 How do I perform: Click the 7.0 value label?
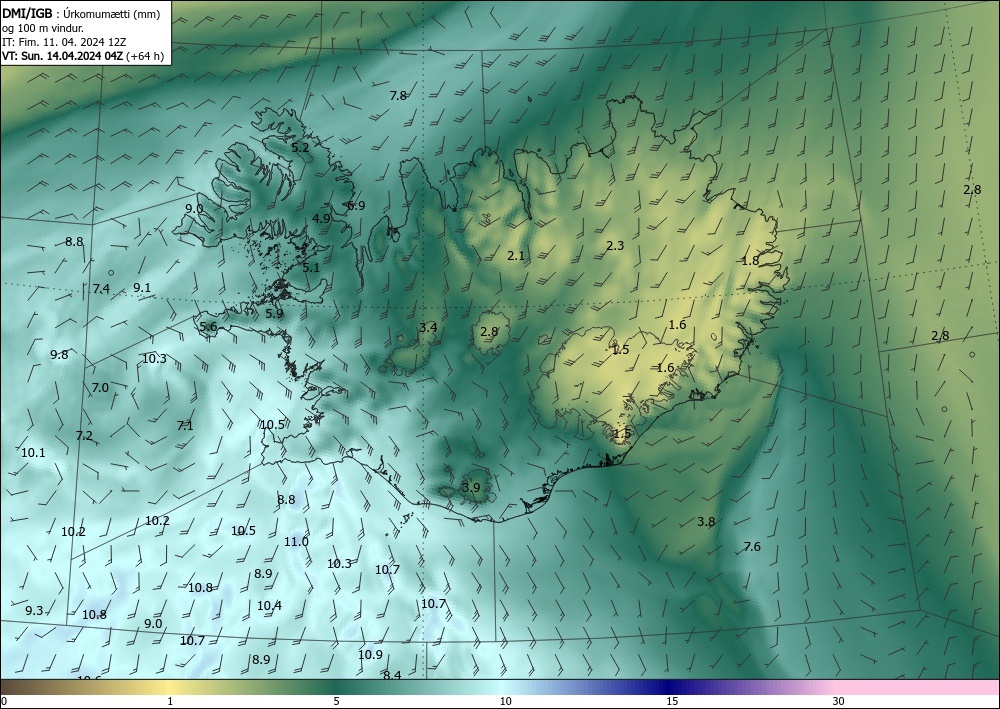point(100,387)
